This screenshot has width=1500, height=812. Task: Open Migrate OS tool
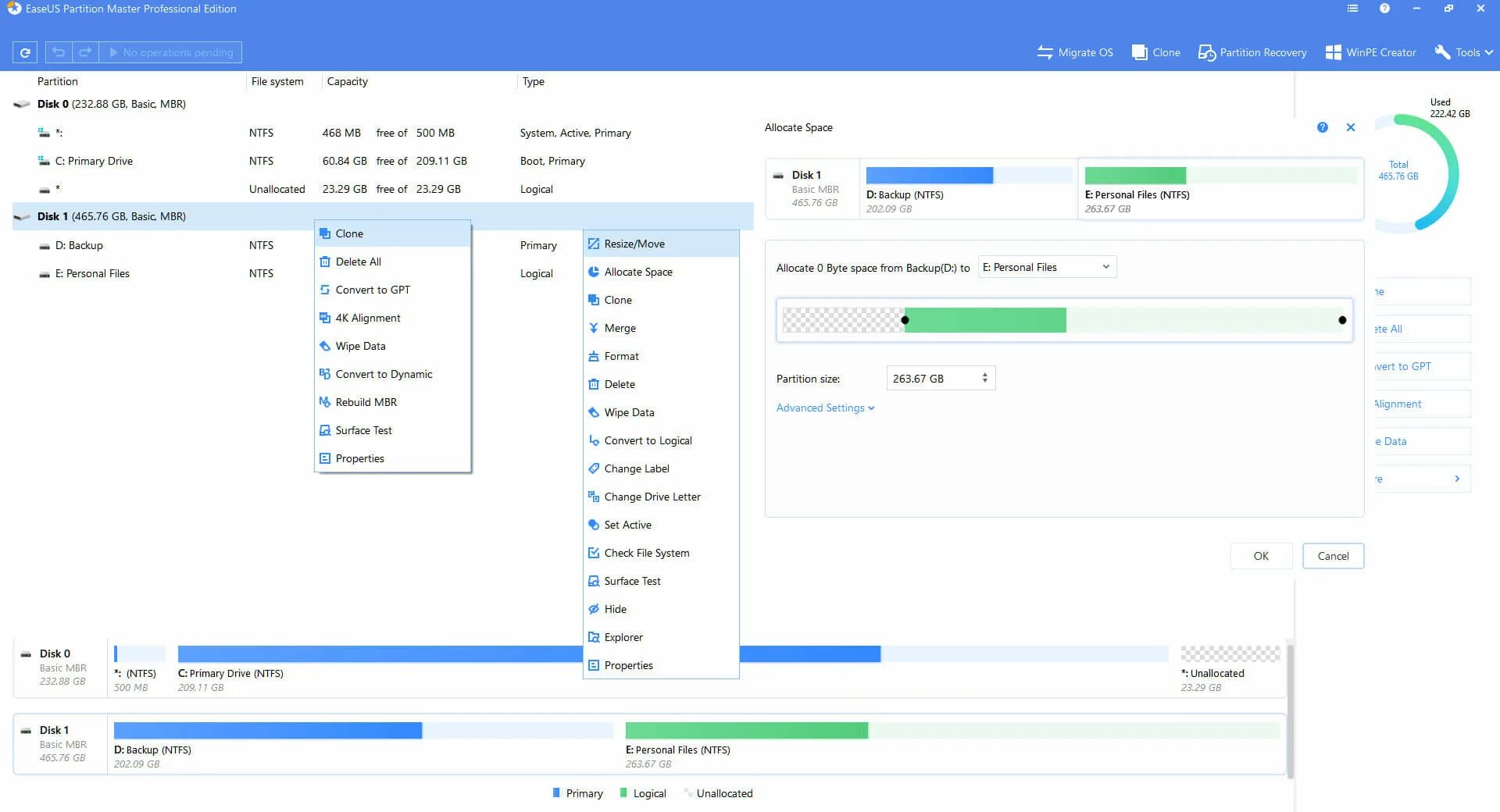1075,52
